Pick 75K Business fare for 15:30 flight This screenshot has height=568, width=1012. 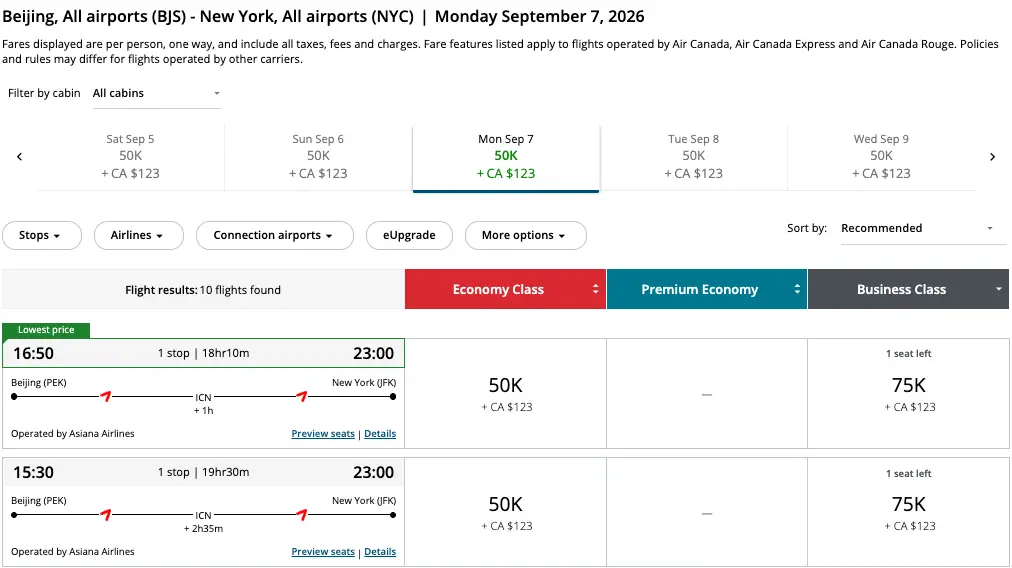(909, 512)
